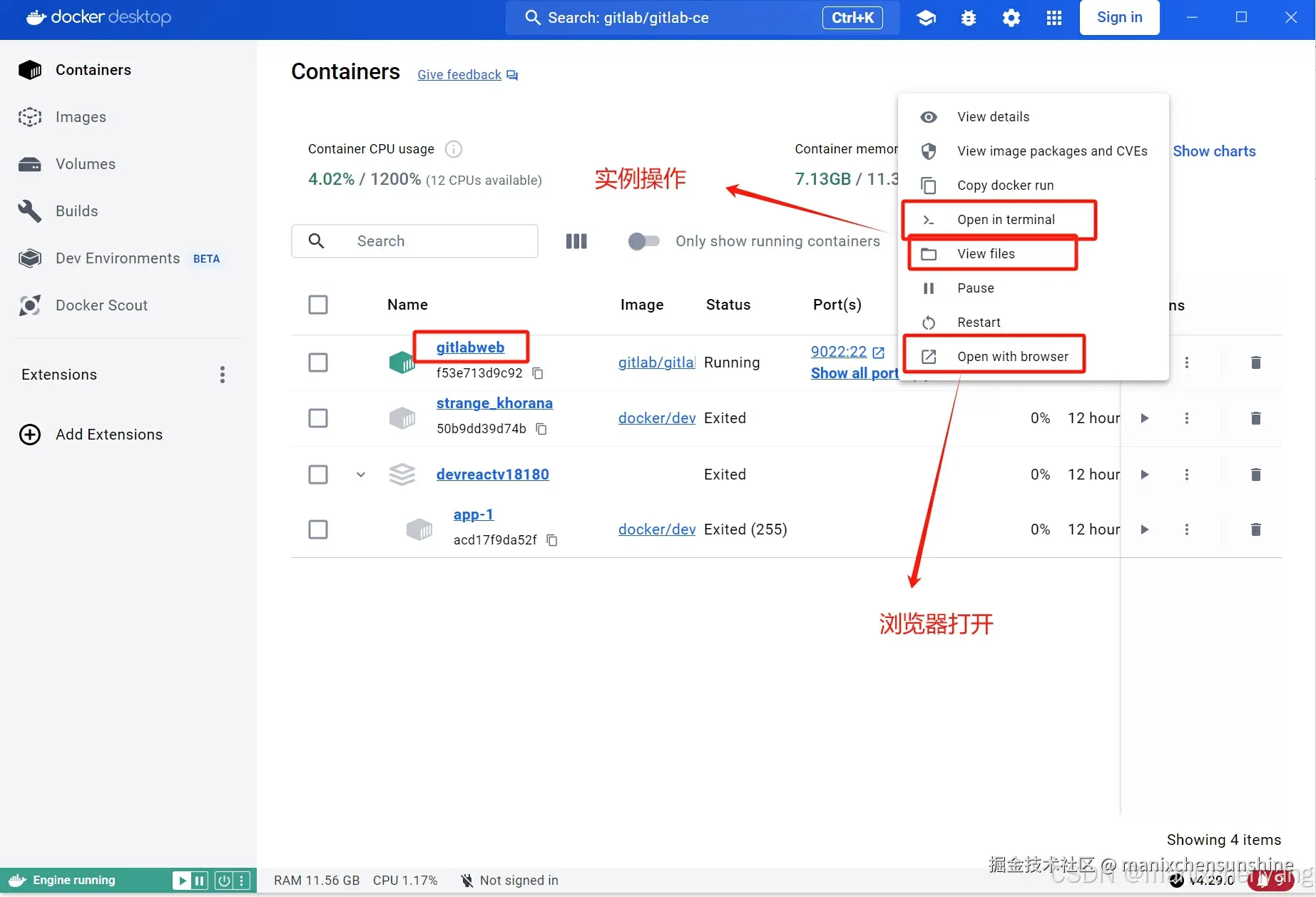
Task: Click the engine power button in status bar
Action: point(224,881)
